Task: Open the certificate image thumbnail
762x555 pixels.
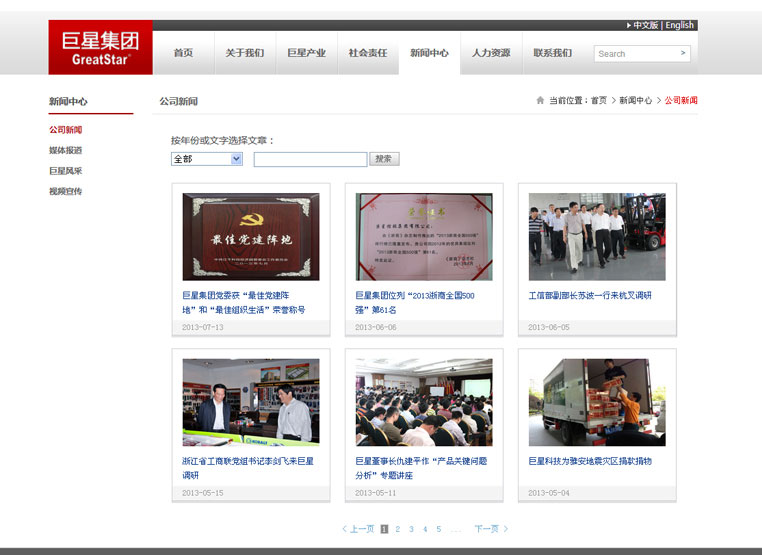Action: (x=424, y=236)
